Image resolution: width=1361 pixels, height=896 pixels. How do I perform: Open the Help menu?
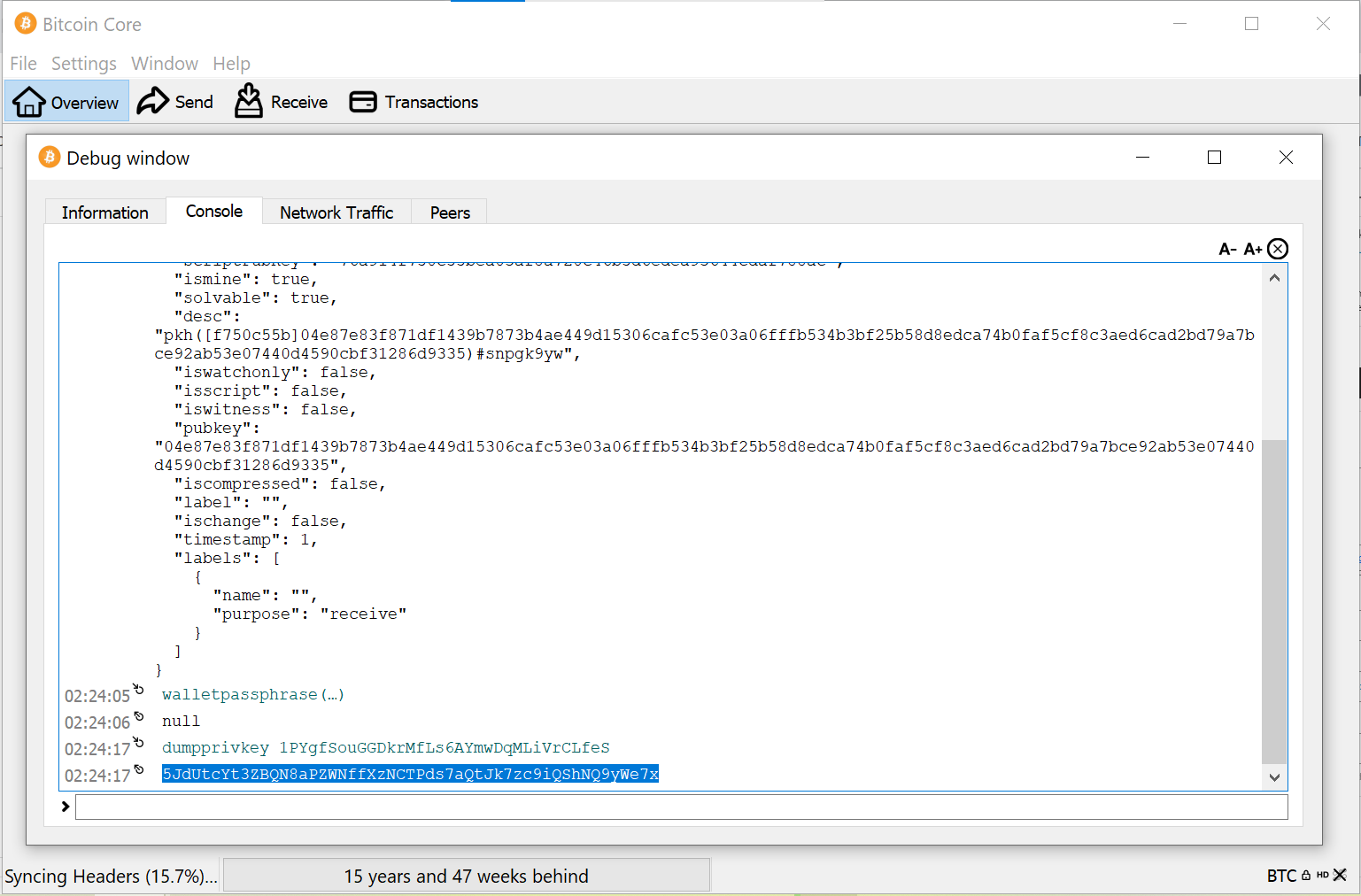(231, 64)
